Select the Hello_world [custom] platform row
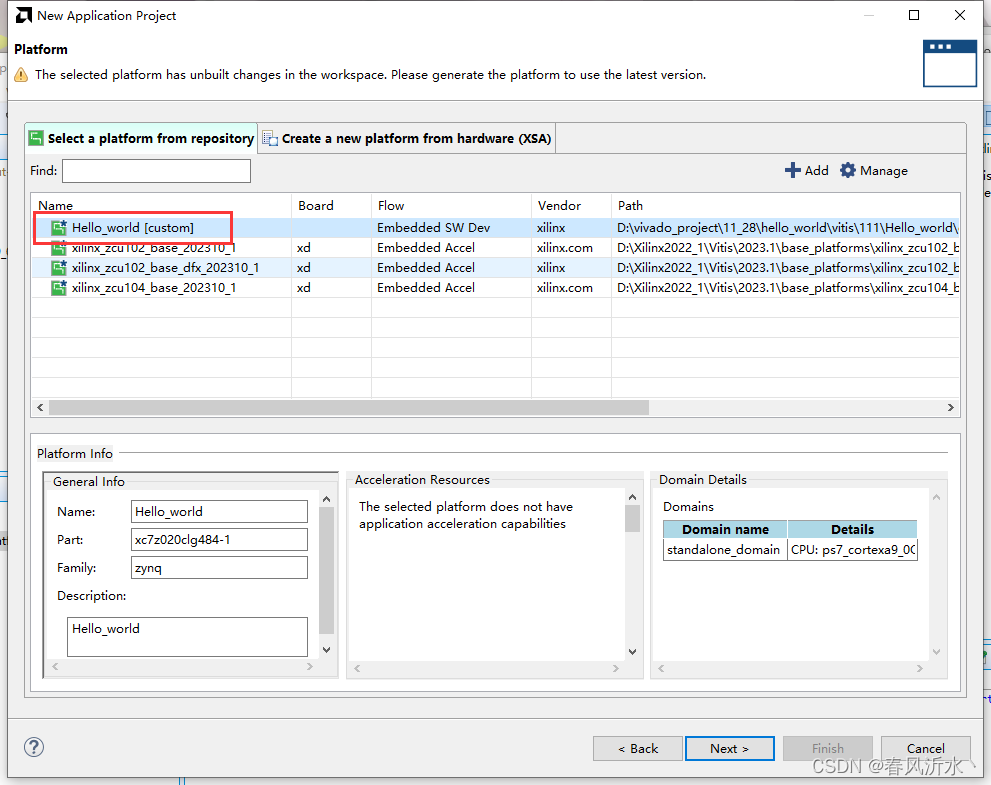This screenshot has height=785, width=991. click(x=496, y=228)
